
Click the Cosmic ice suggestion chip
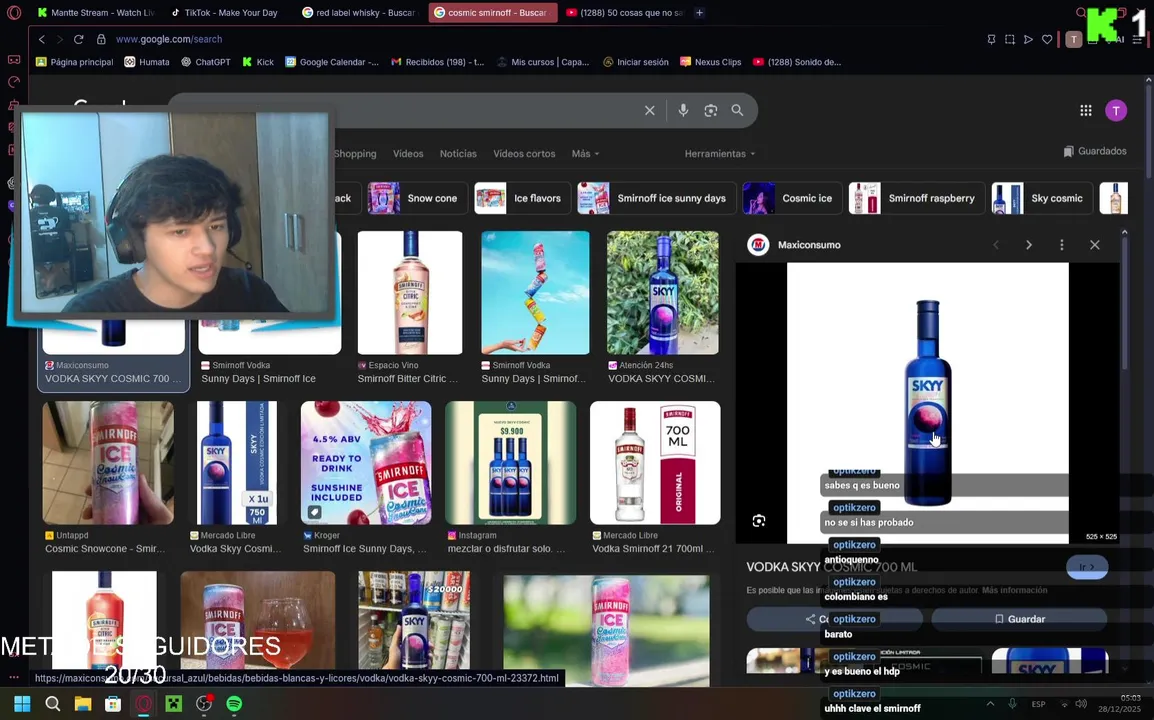(x=792, y=198)
